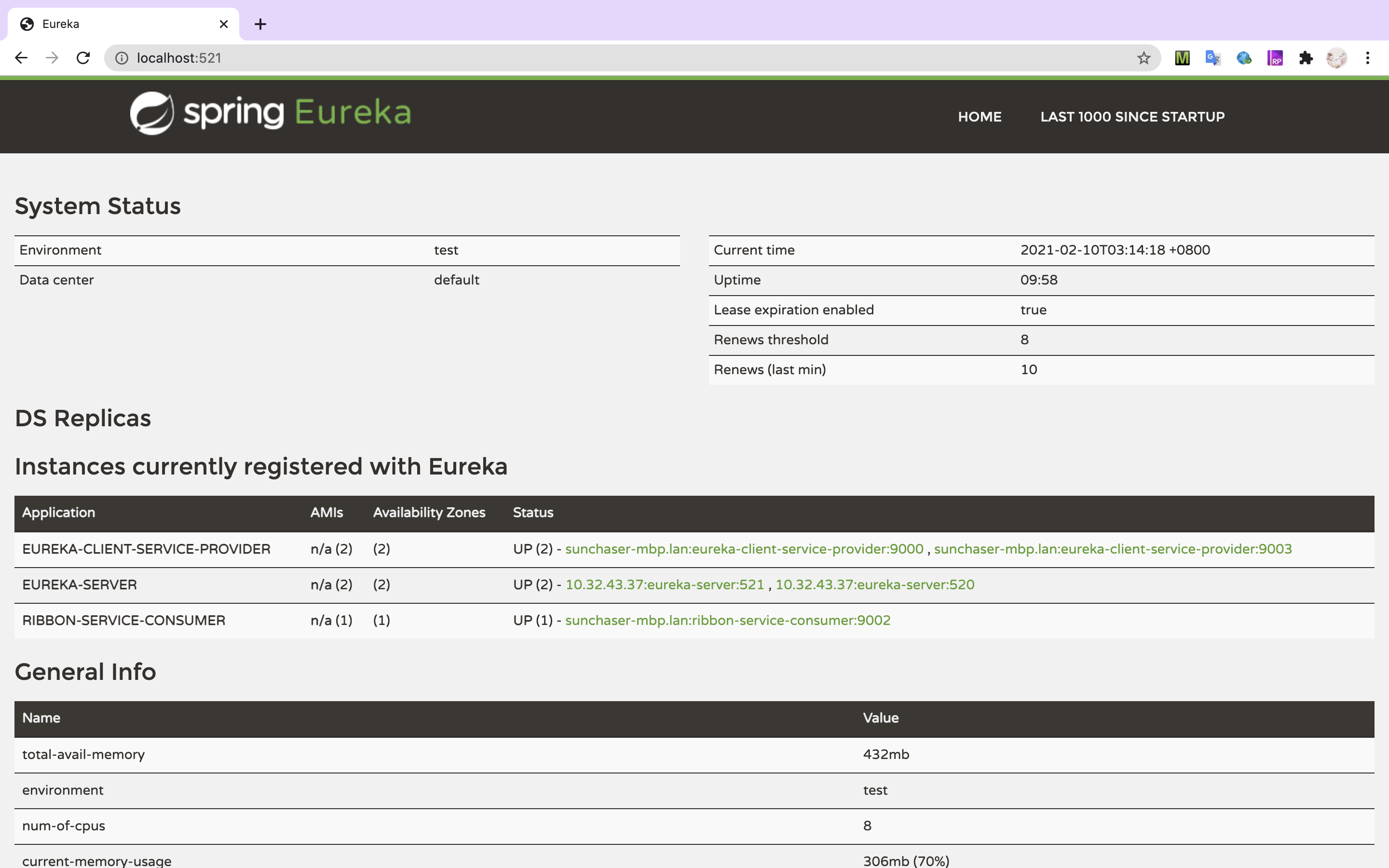Click the Availability Zones column header

click(429, 513)
